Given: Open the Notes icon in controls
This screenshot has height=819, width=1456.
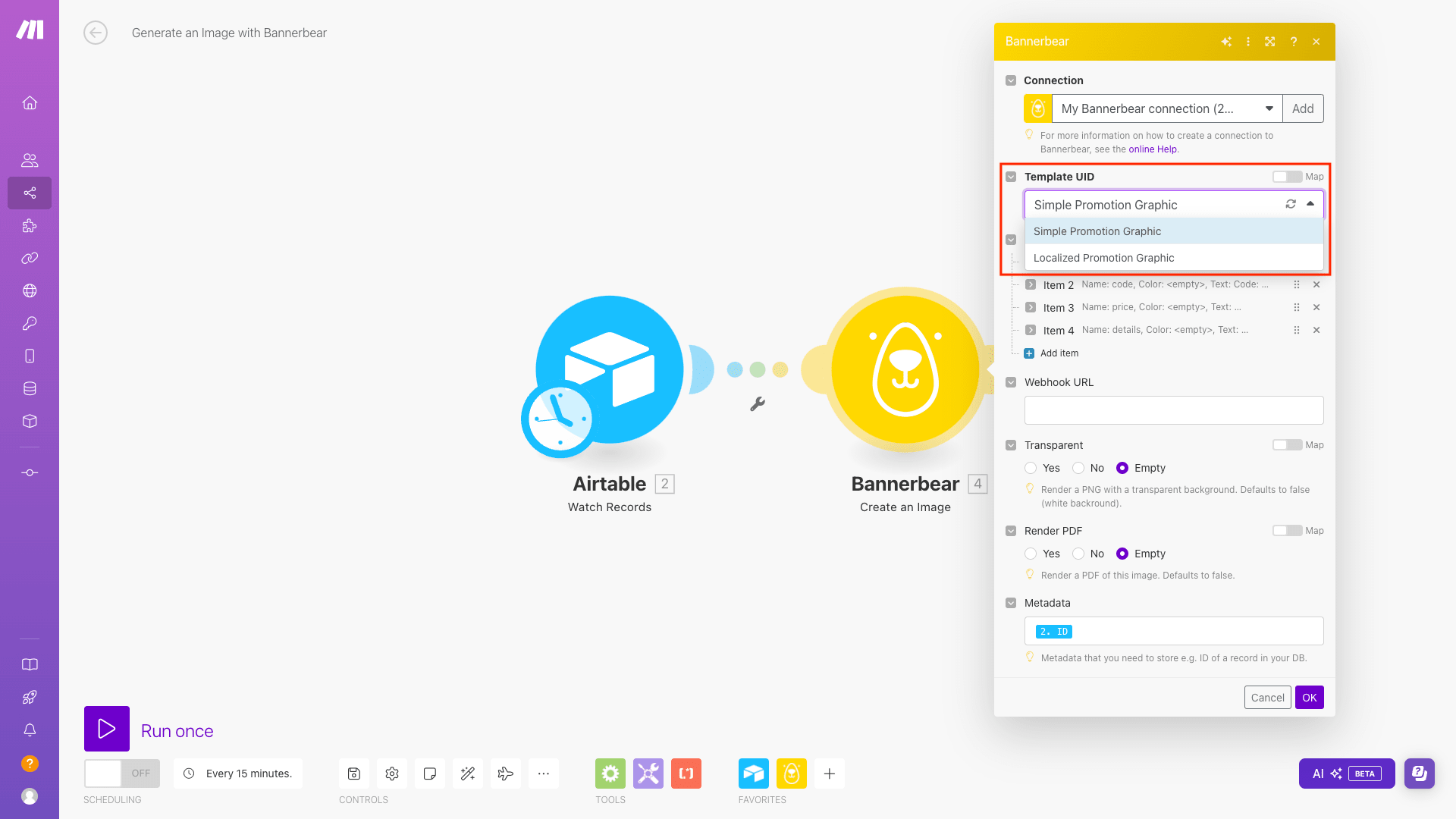Looking at the screenshot, I should click(429, 773).
